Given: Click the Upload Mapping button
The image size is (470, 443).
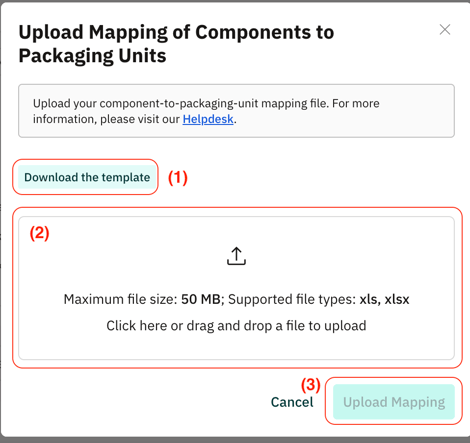Looking at the screenshot, I should point(394,402).
